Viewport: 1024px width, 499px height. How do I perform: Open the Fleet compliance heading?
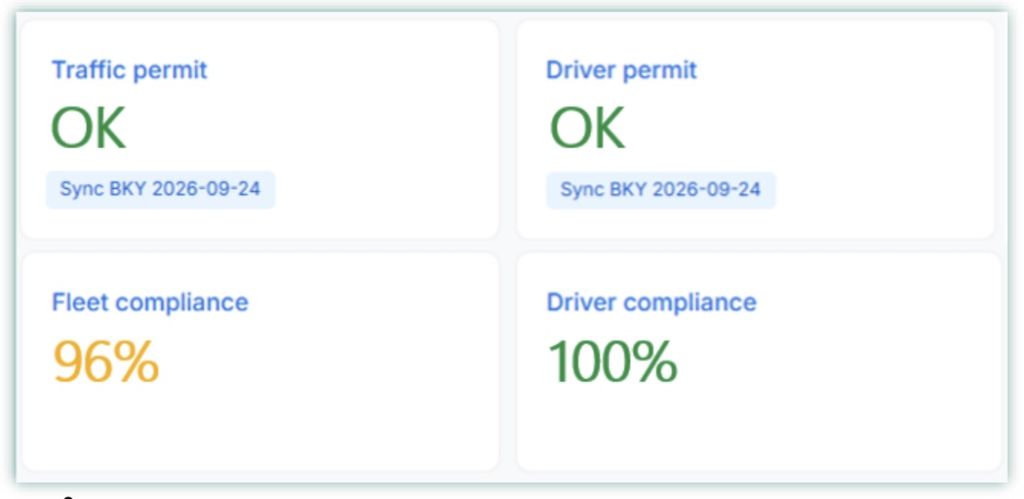[x=150, y=302]
